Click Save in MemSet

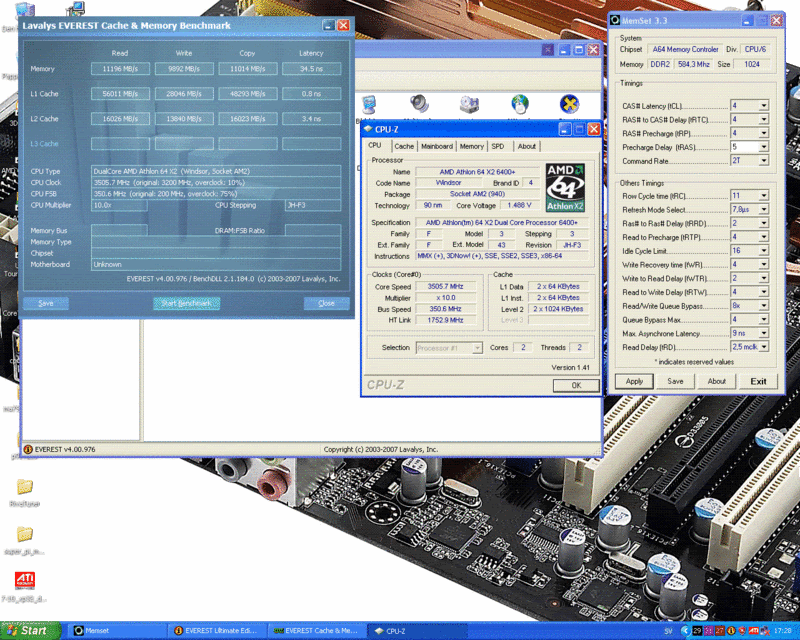(x=676, y=381)
